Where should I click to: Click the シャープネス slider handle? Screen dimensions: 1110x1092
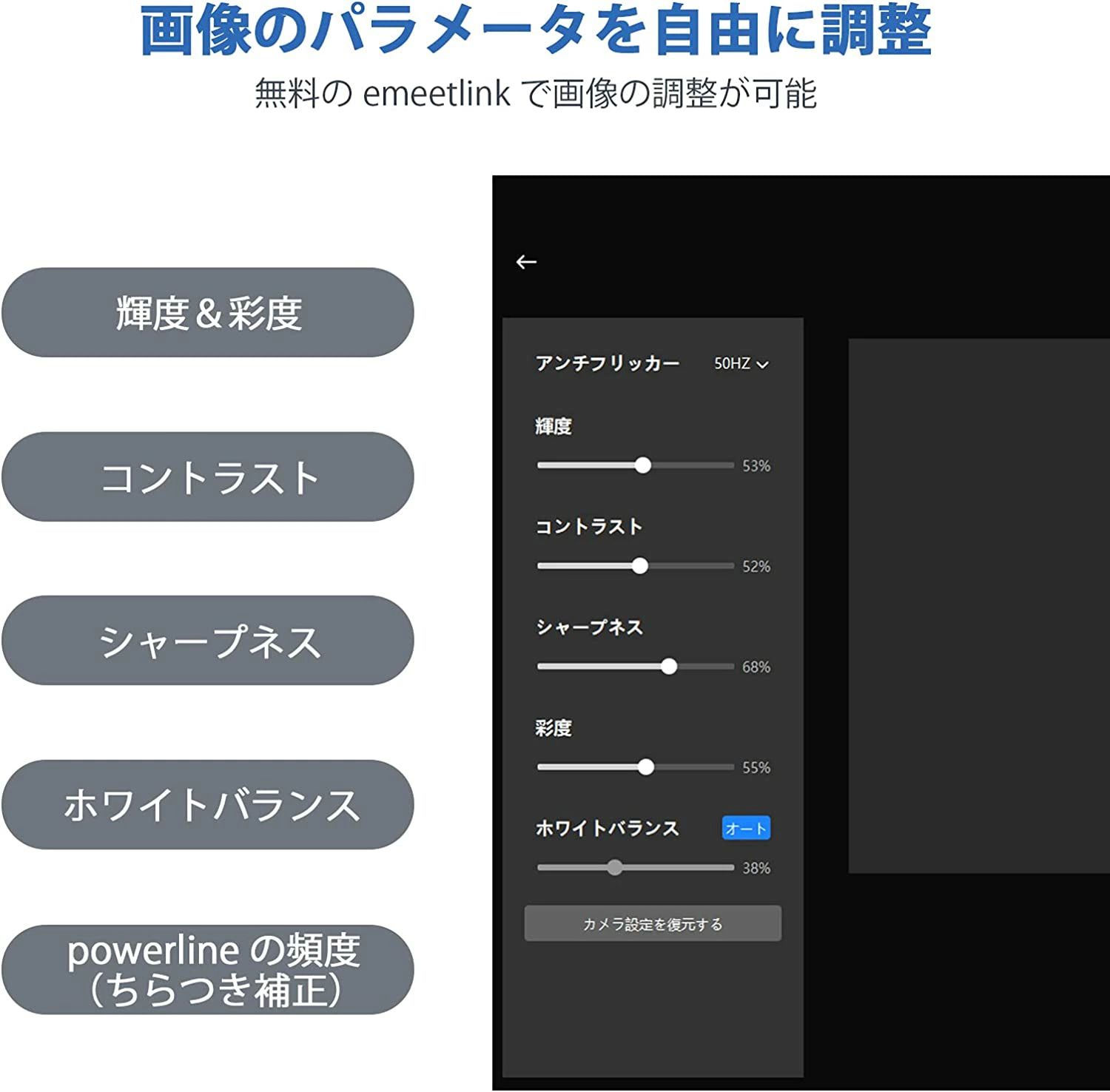click(669, 667)
